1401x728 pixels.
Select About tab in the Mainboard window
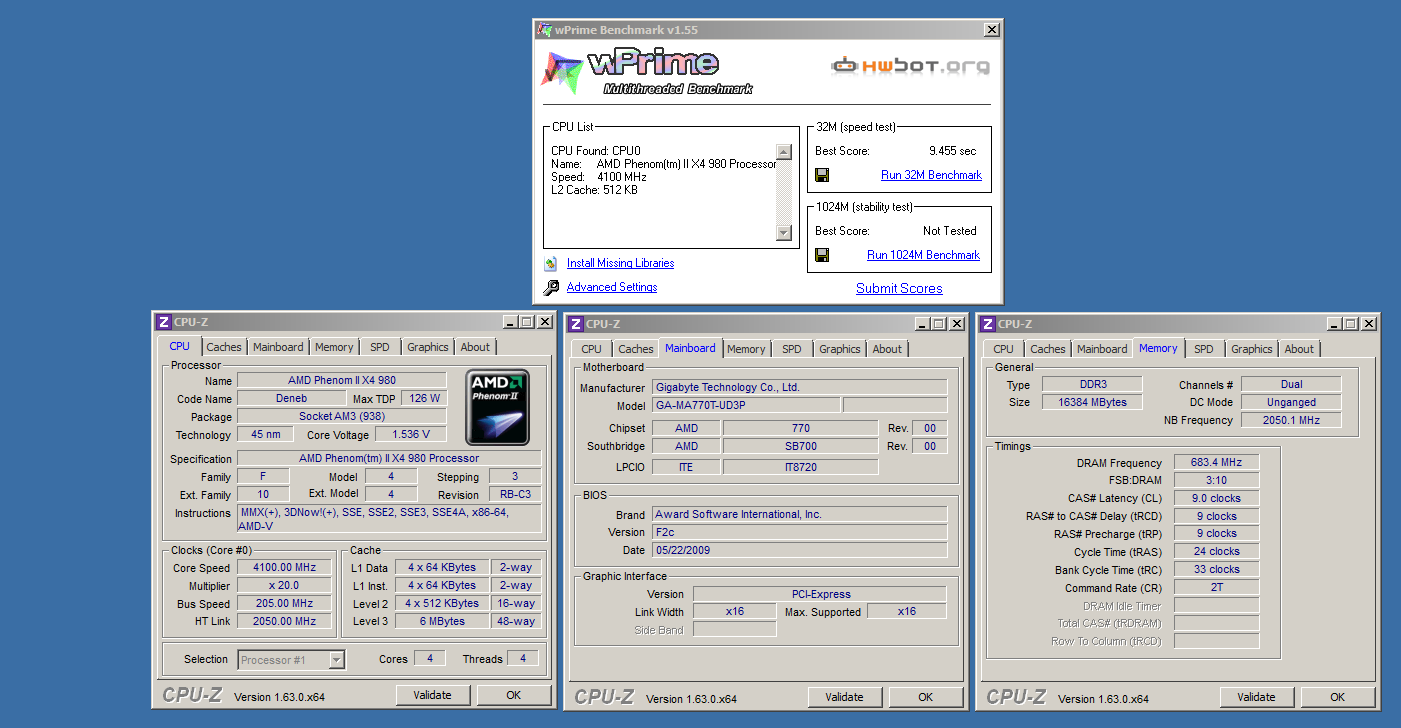(x=887, y=349)
